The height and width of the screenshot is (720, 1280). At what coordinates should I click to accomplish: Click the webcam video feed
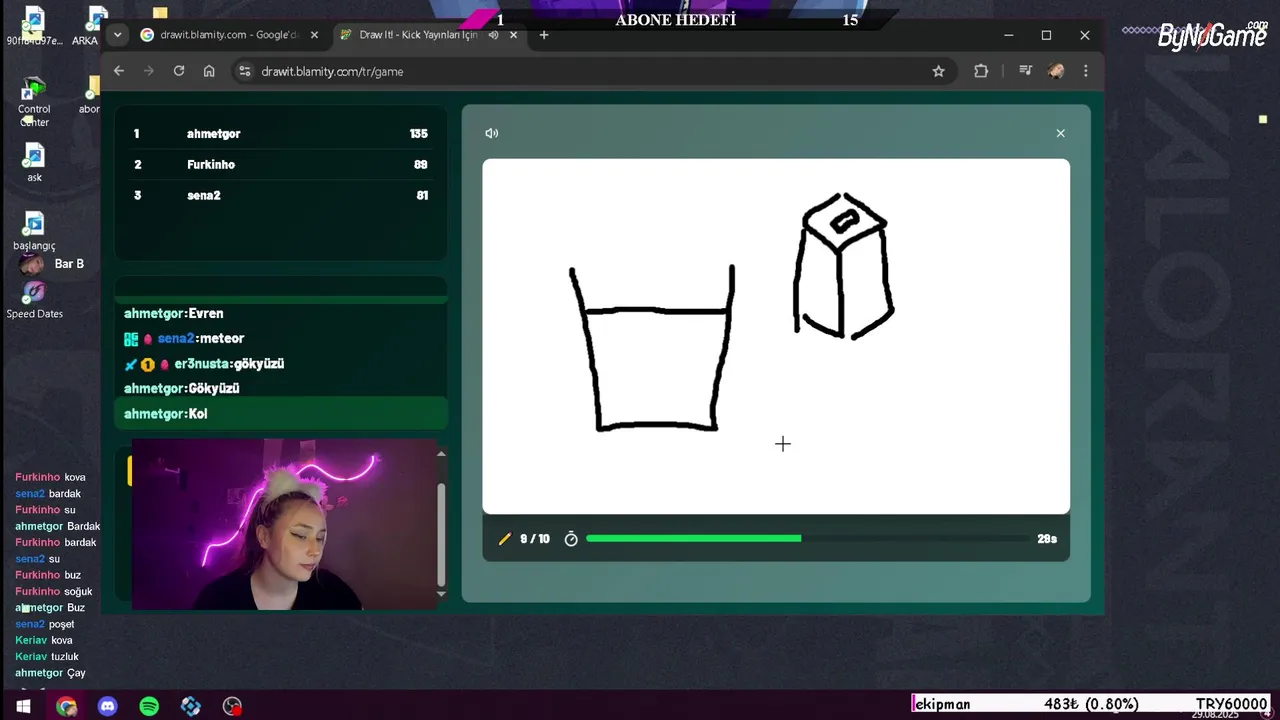[x=285, y=525]
